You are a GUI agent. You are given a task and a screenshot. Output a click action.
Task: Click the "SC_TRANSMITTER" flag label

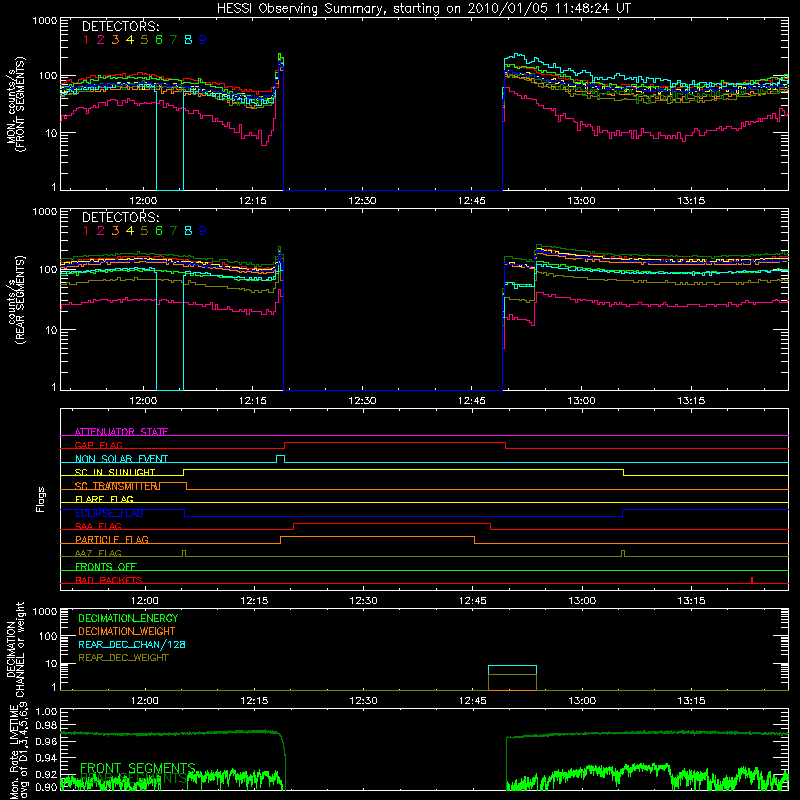[x=116, y=486]
